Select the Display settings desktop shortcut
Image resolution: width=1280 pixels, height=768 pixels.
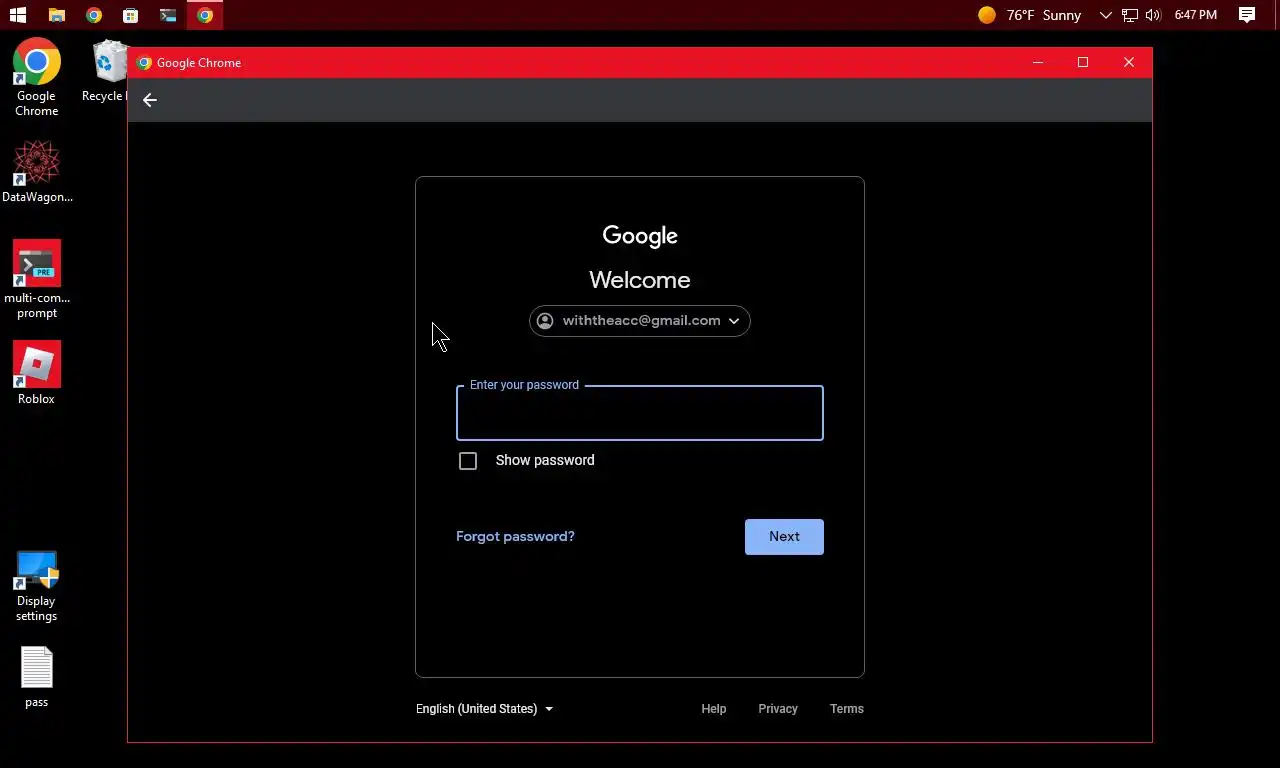click(x=37, y=586)
